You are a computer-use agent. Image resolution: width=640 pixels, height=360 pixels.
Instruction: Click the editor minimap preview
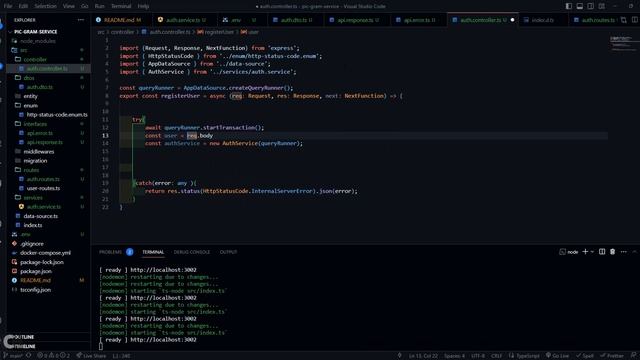(x=624, y=44)
